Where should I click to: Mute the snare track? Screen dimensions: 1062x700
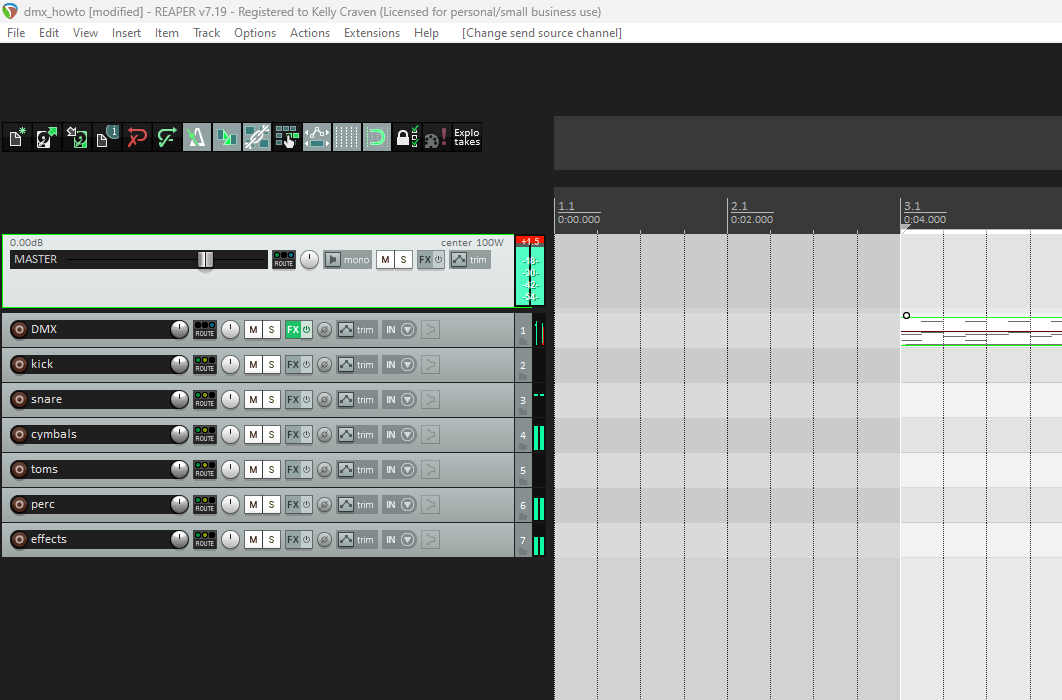pyautogui.click(x=253, y=399)
